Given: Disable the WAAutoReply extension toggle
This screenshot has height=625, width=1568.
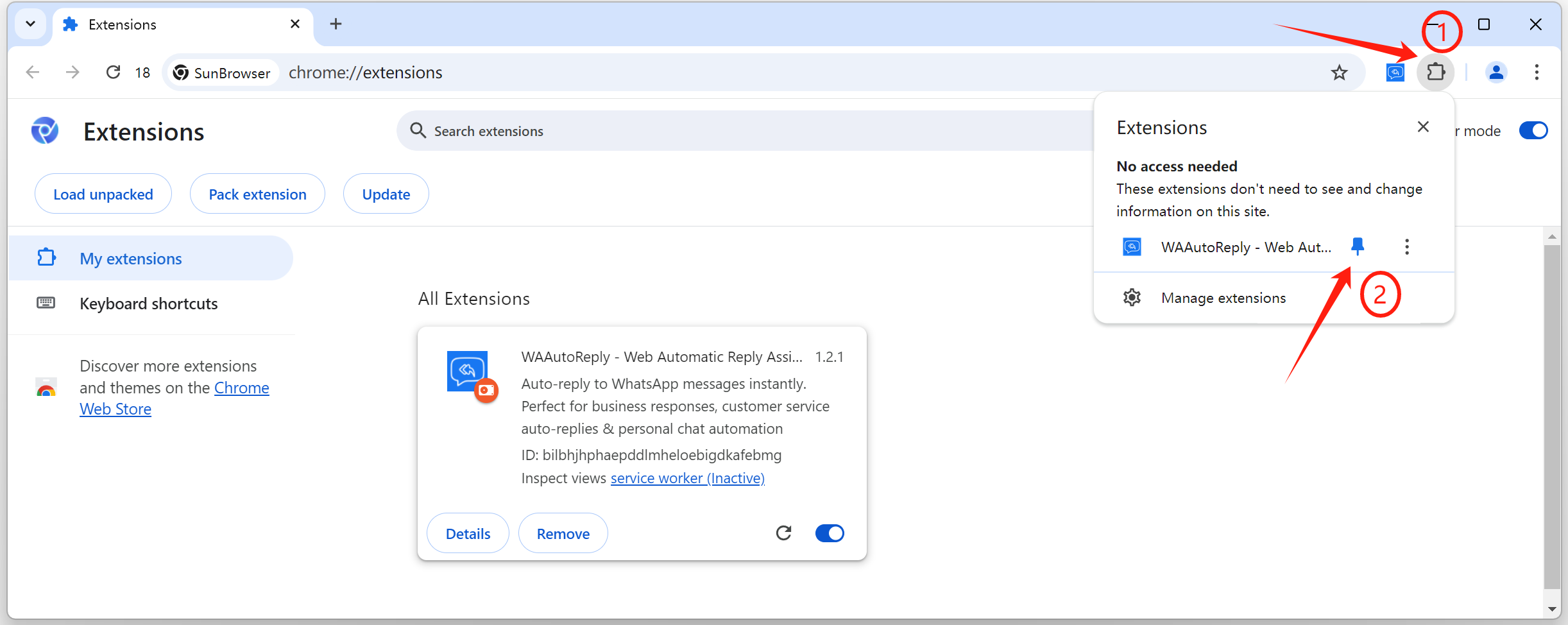Looking at the screenshot, I should point(830,533).
